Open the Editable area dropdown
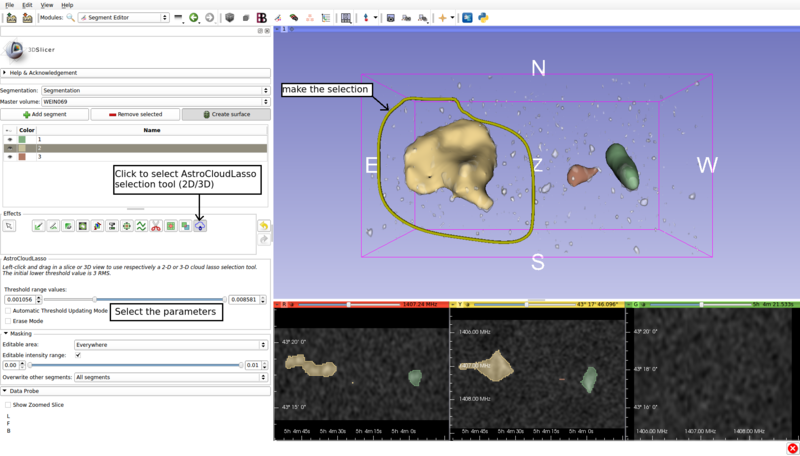The image size is (800, 456). pos(170,345)
